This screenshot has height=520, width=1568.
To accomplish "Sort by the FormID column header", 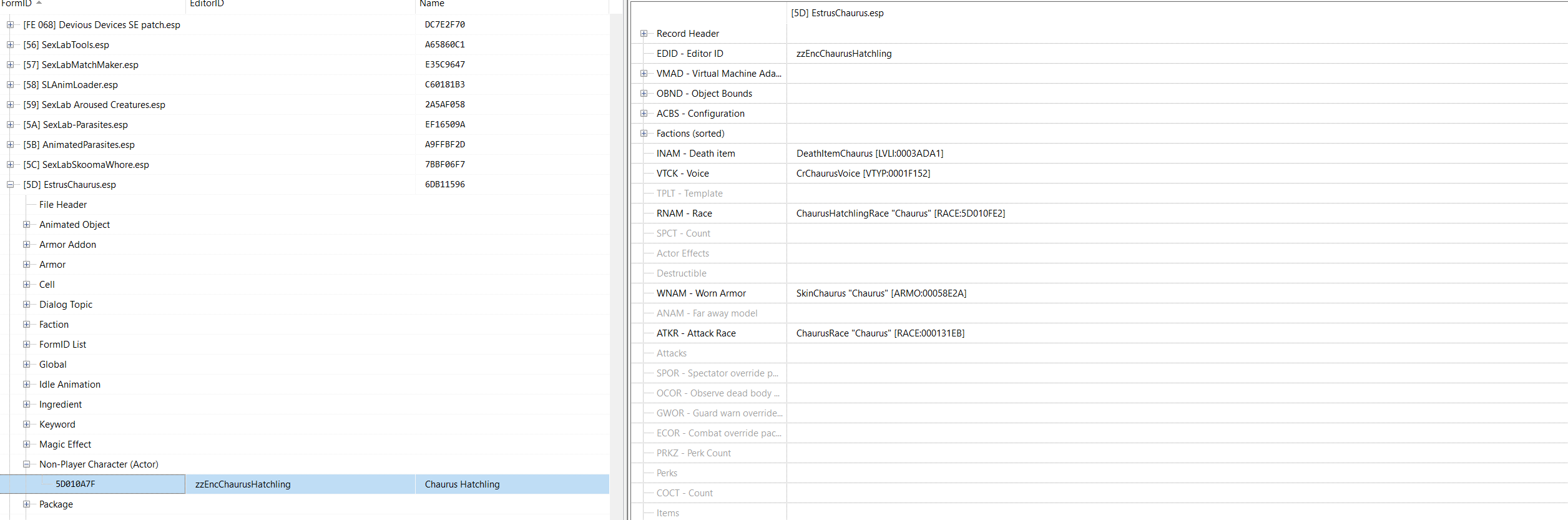I will coord(17,4).
